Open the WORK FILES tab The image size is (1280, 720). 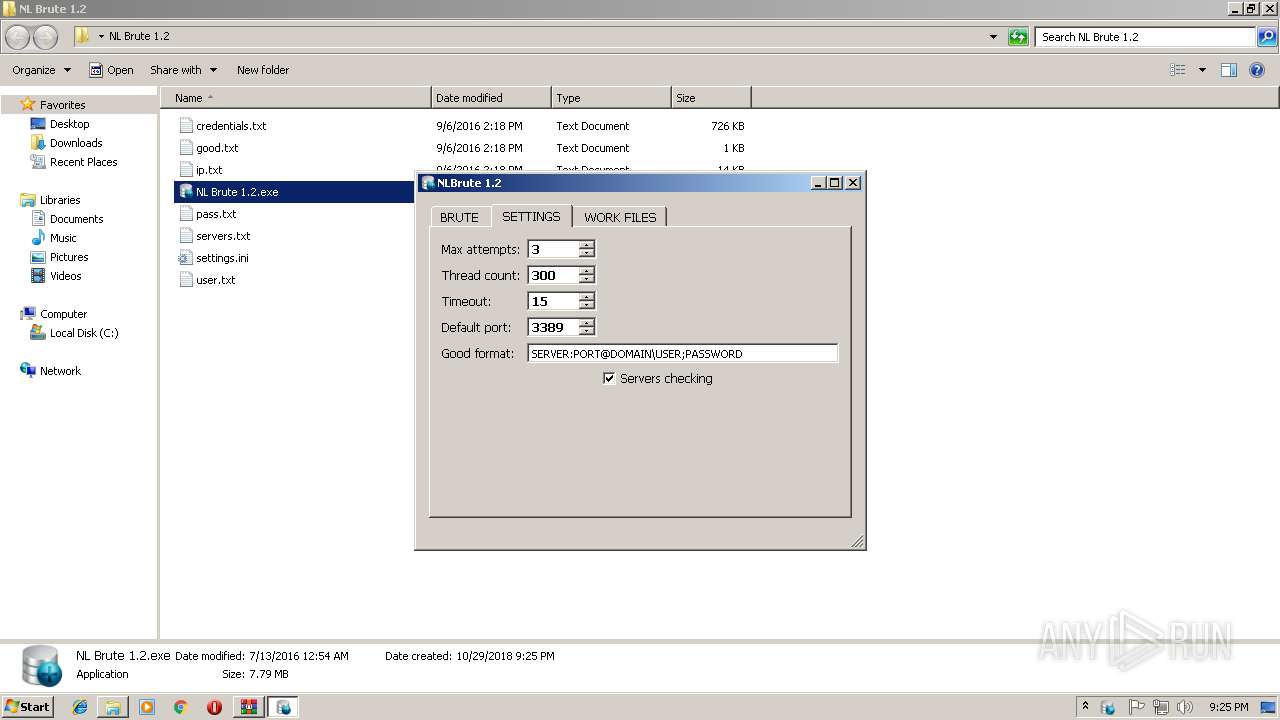click(x=620, y=217)
